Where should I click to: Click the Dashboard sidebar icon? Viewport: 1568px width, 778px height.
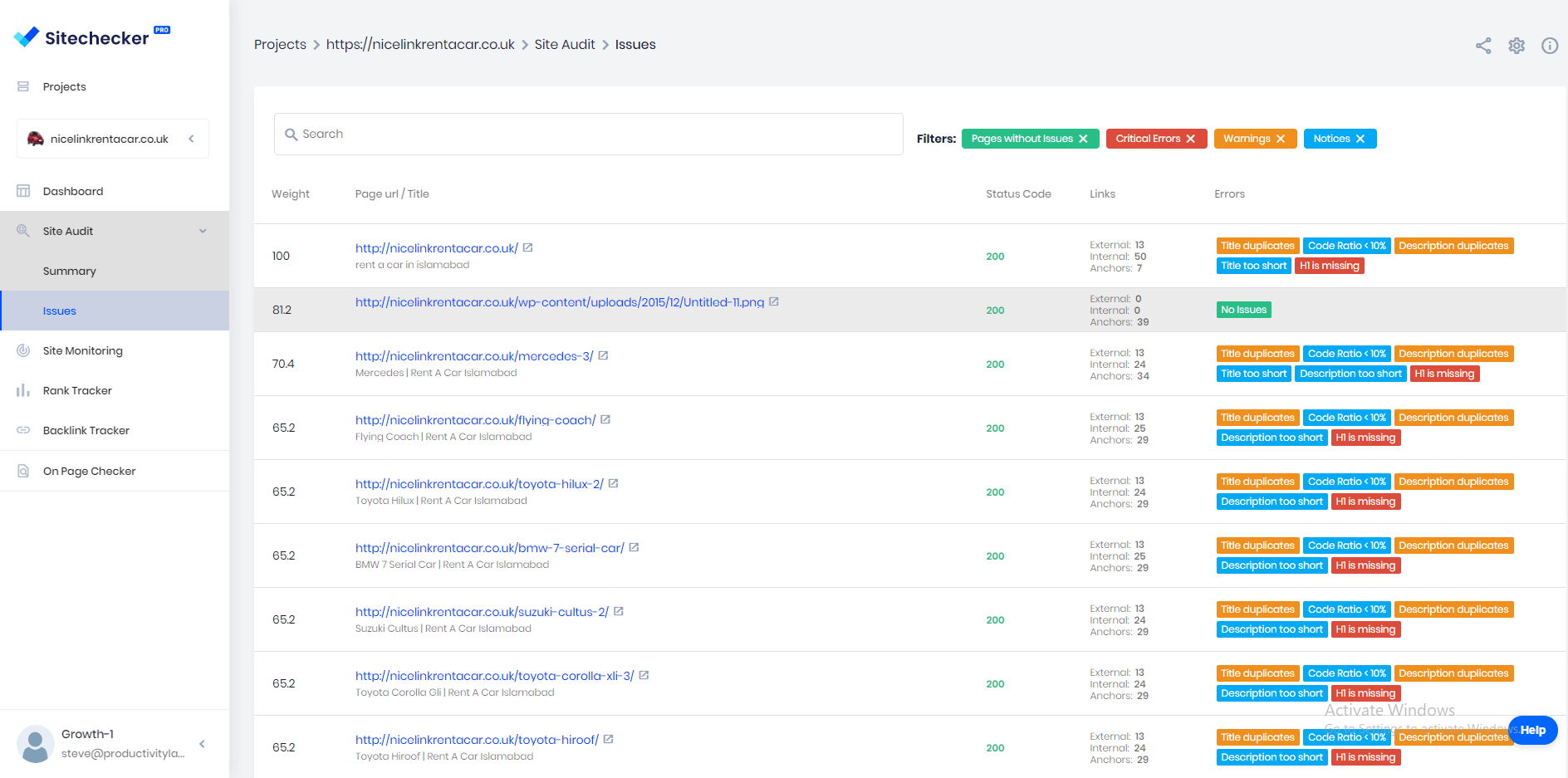tap(23, 191)
